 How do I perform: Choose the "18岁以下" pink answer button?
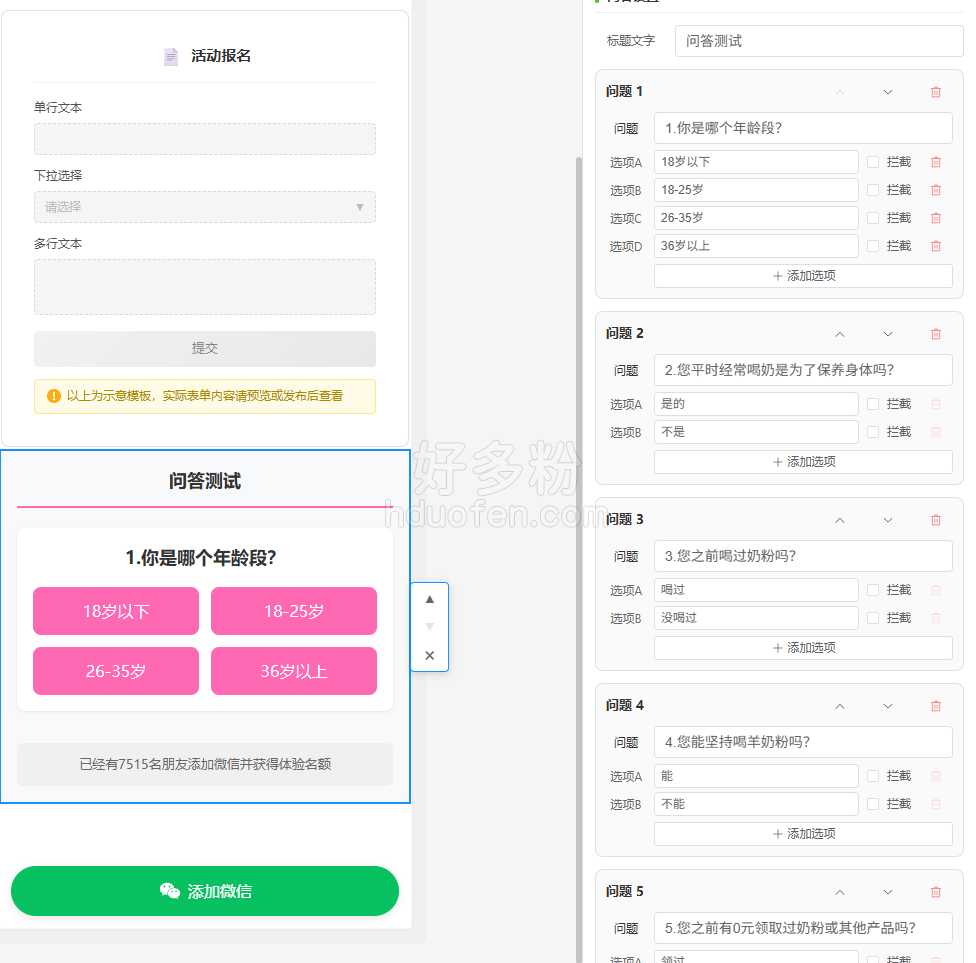click(x=116, y=611)
